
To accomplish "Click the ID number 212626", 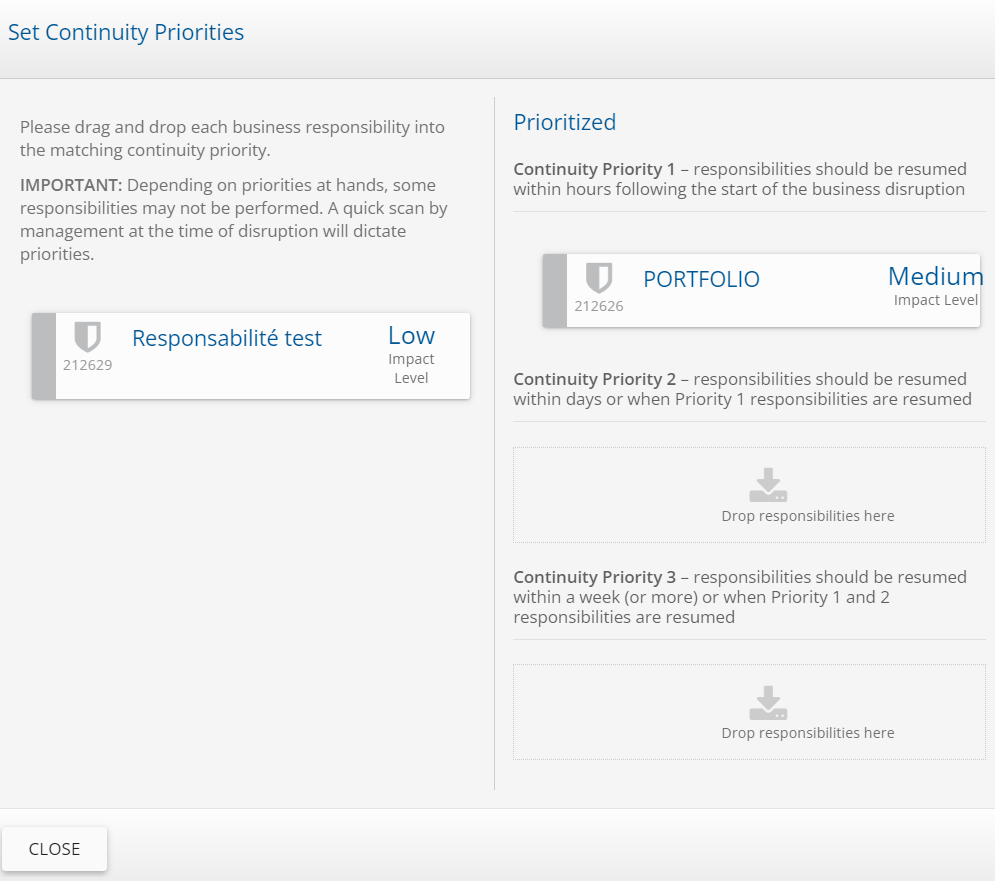I will pos(599,306).
